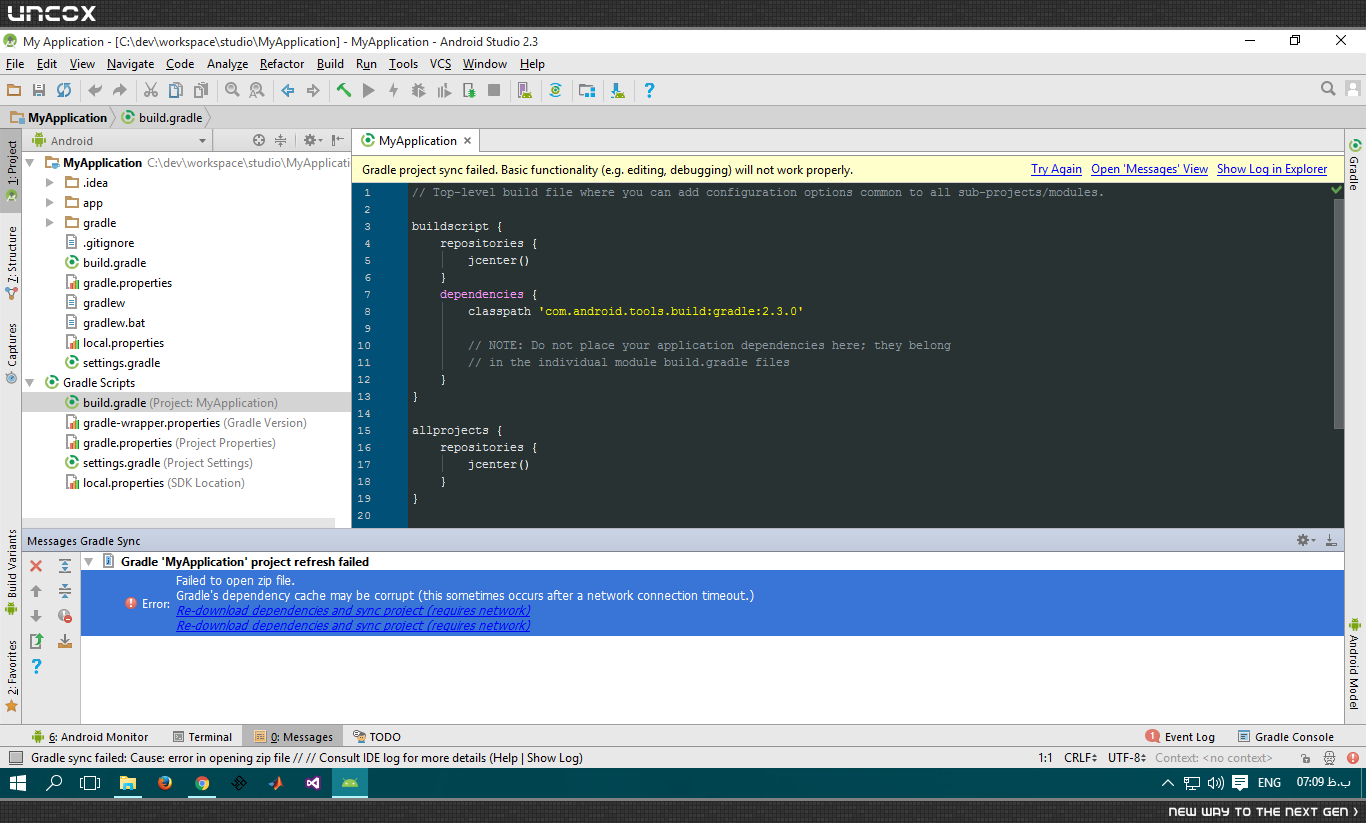
Task: Click the Search Everywhere magnifier at top right
Action: click(x=1328, y=89)
